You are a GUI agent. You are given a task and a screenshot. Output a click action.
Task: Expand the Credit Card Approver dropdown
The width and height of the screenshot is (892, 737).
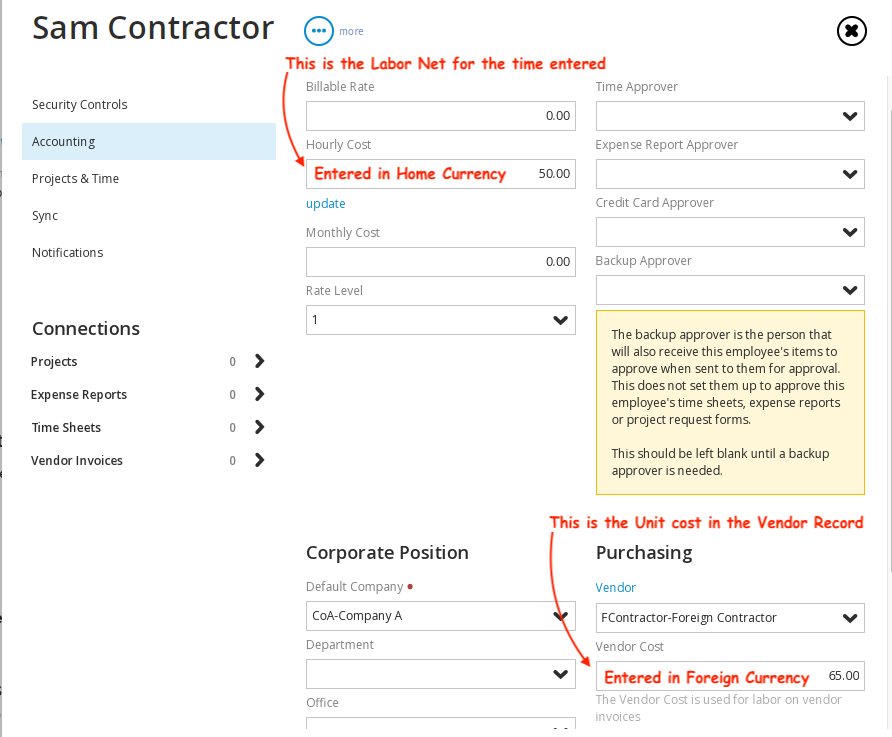tap(730, 232)
